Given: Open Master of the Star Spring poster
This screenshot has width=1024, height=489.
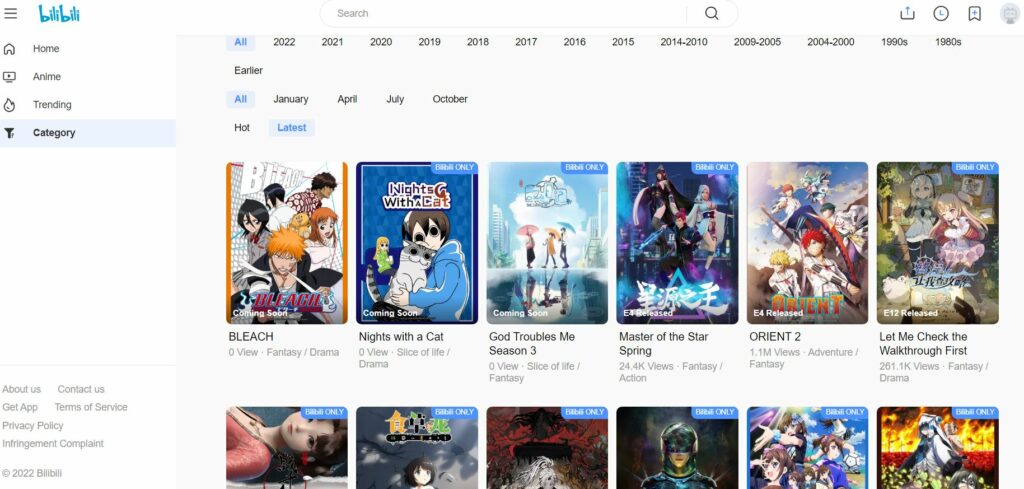Looking at the screenshot, I should (677, 243).
